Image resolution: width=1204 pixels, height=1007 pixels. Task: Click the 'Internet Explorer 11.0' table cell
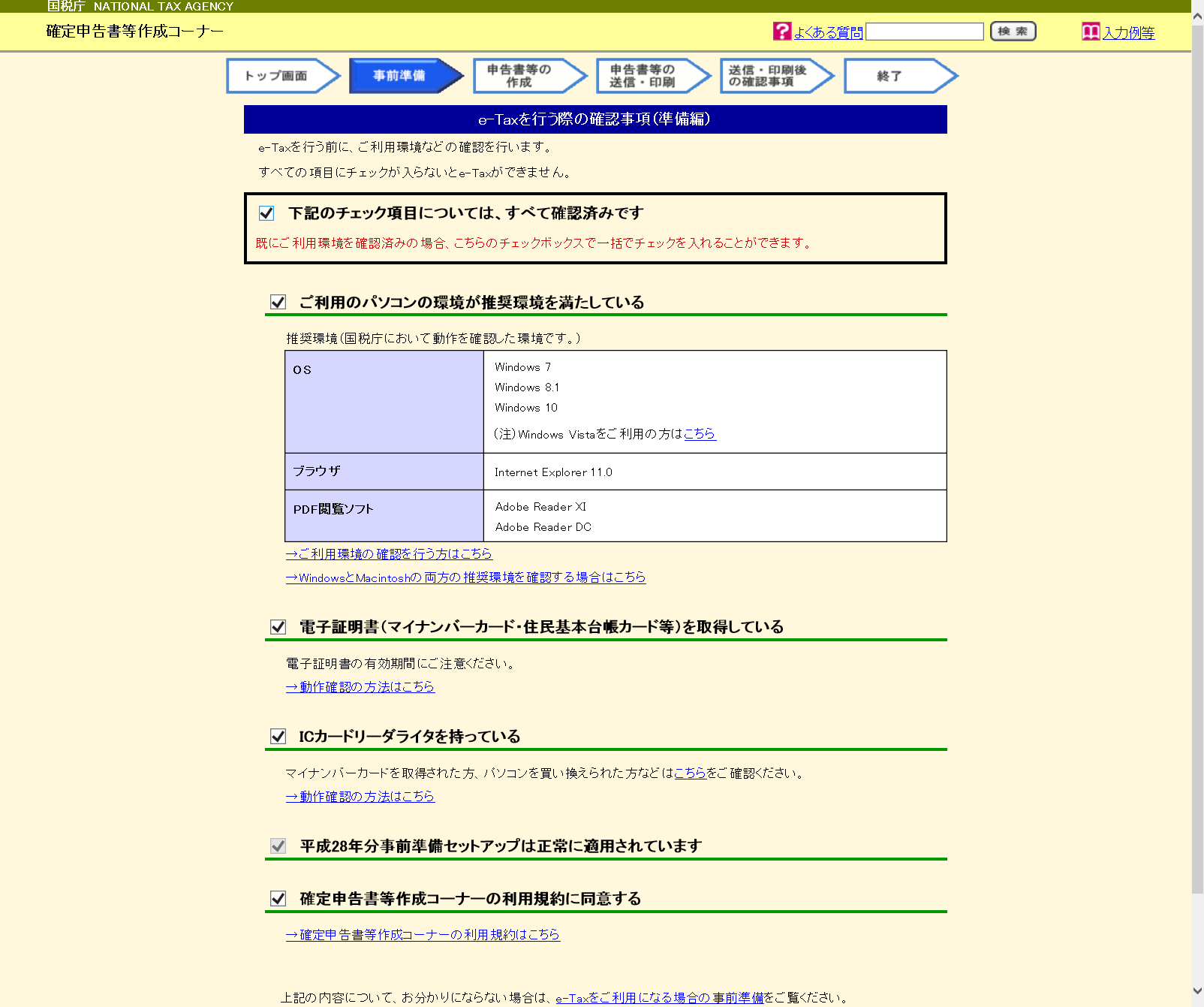point(715,472)
